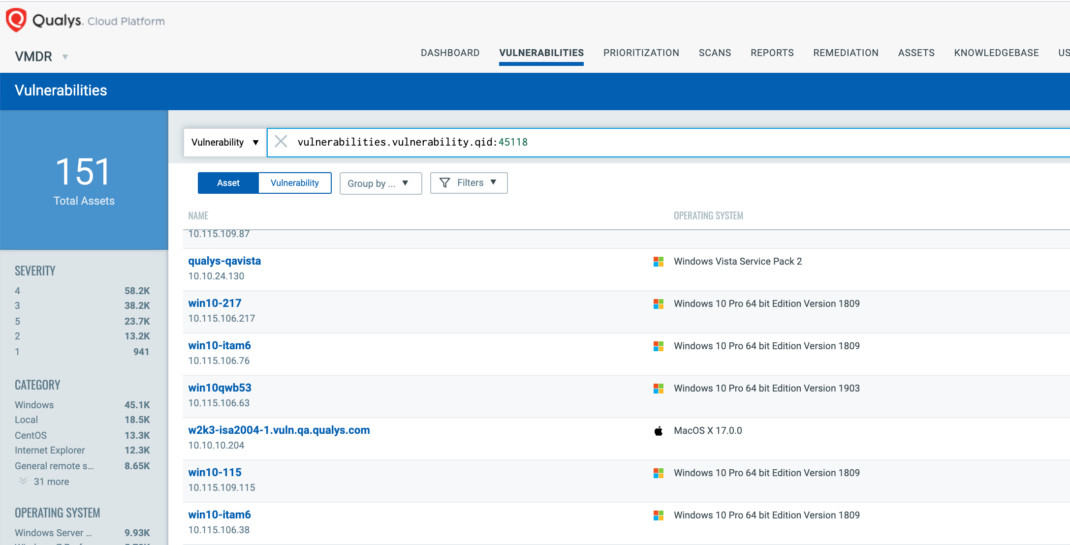Image resolution: width=1070 pixels, height=545 pixels.
Task: Open w2k3-isa2004-1.vuln.qa.qualys.com asset
Action: pyautogui.click(x=279, y=430)
